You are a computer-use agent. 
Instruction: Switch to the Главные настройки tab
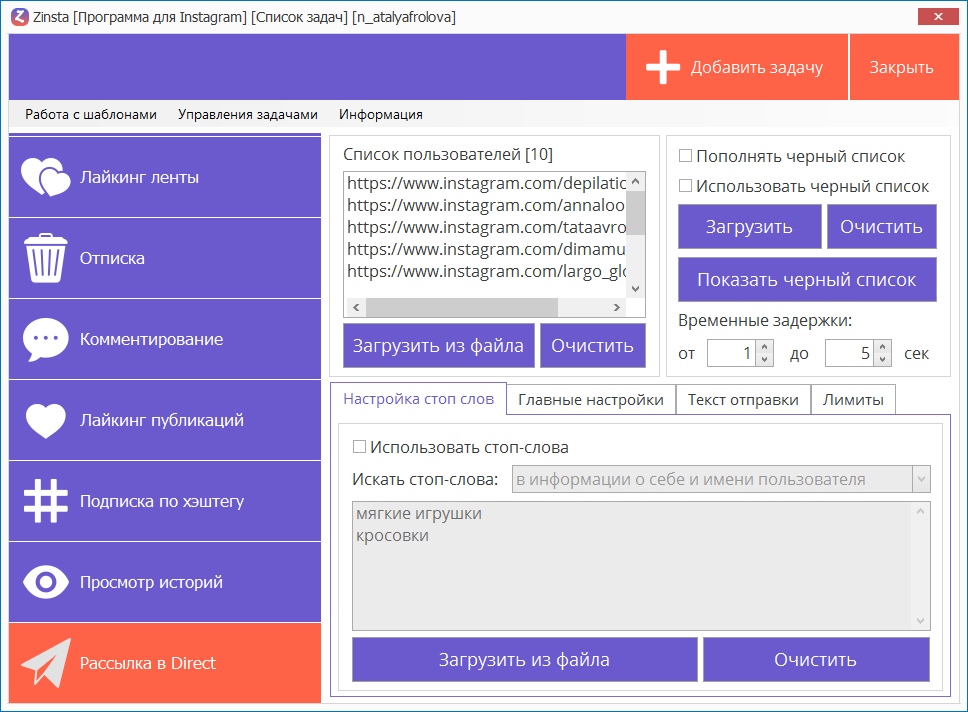591,400
